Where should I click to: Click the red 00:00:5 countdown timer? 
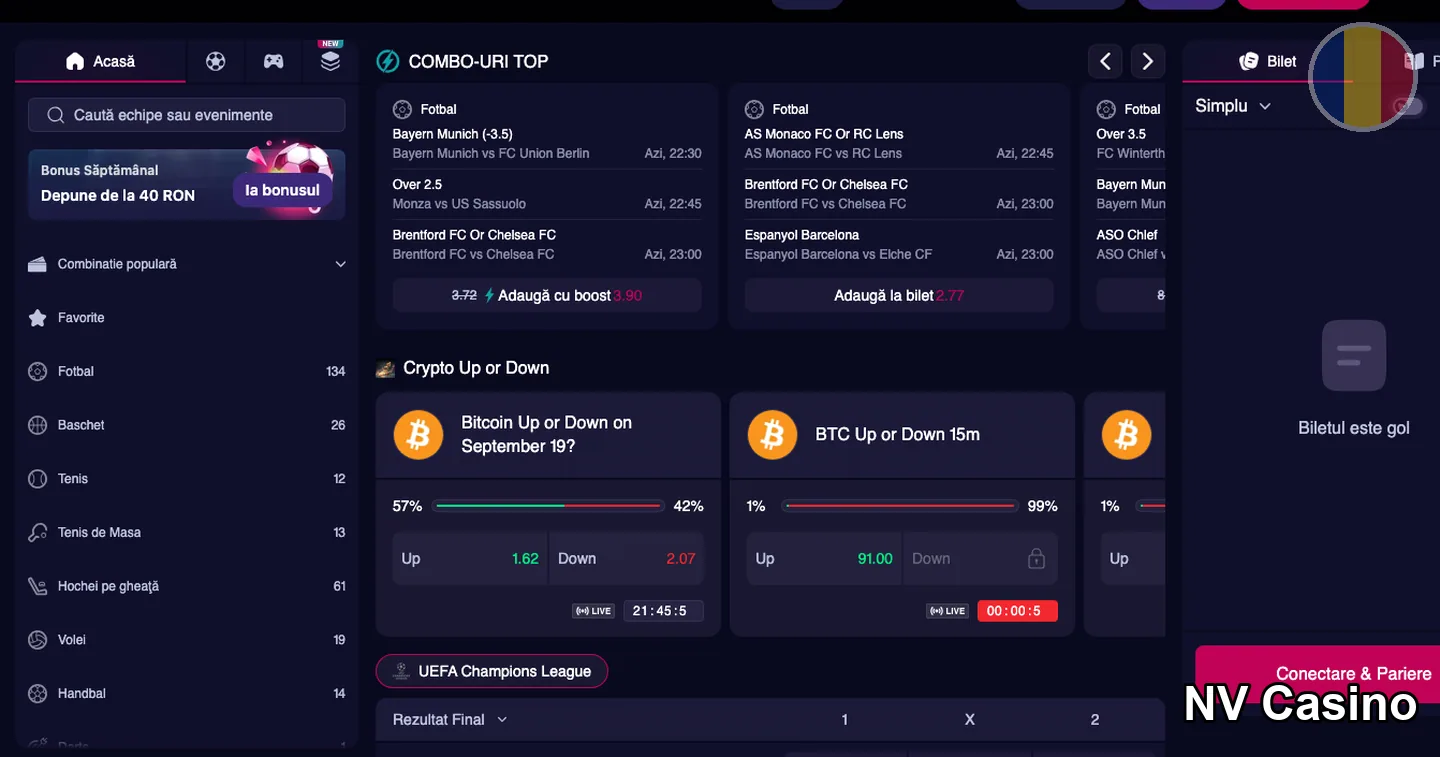pyautogui.click(x=1017, y=611)
